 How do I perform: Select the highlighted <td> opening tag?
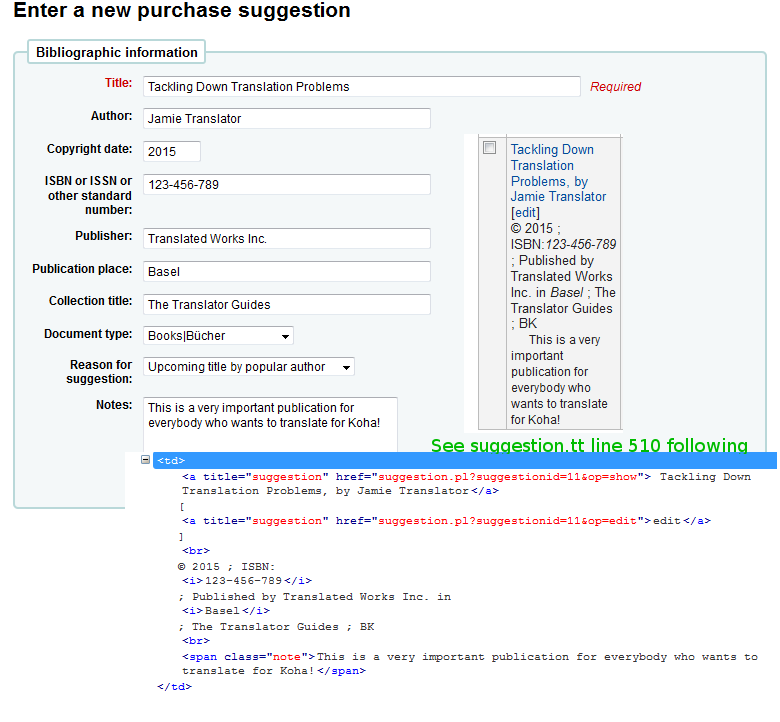point(170,461)
